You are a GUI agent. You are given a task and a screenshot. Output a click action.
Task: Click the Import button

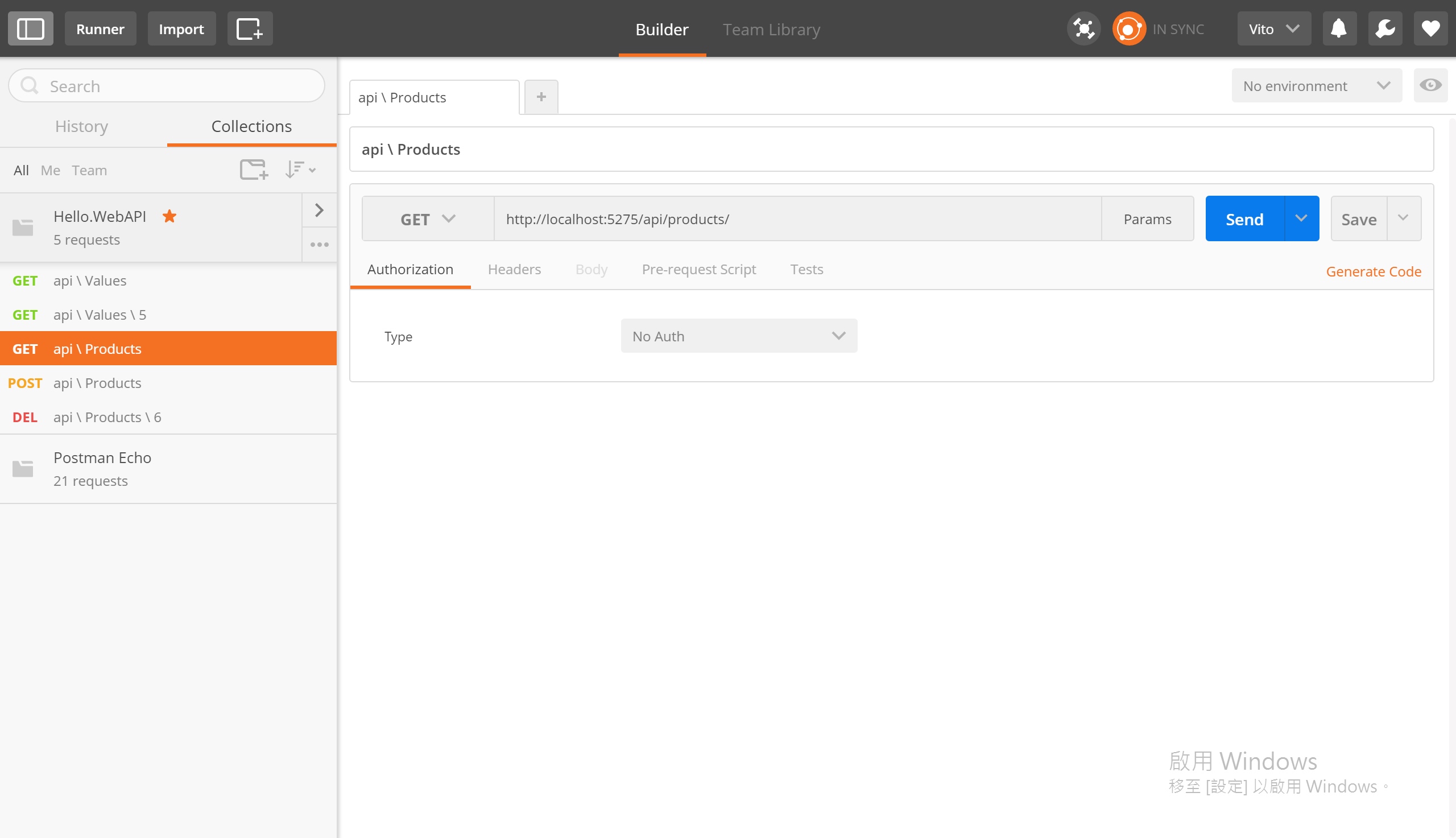(181, 29)
